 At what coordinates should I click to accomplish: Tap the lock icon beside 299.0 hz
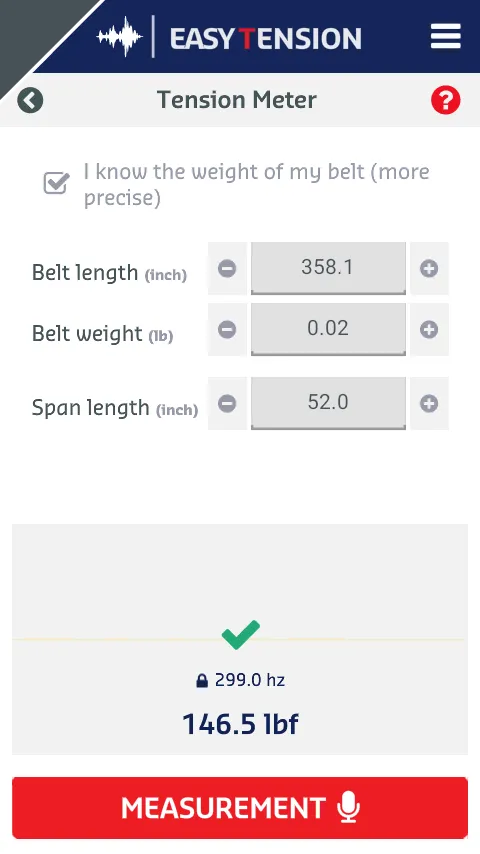click(202, 681)
